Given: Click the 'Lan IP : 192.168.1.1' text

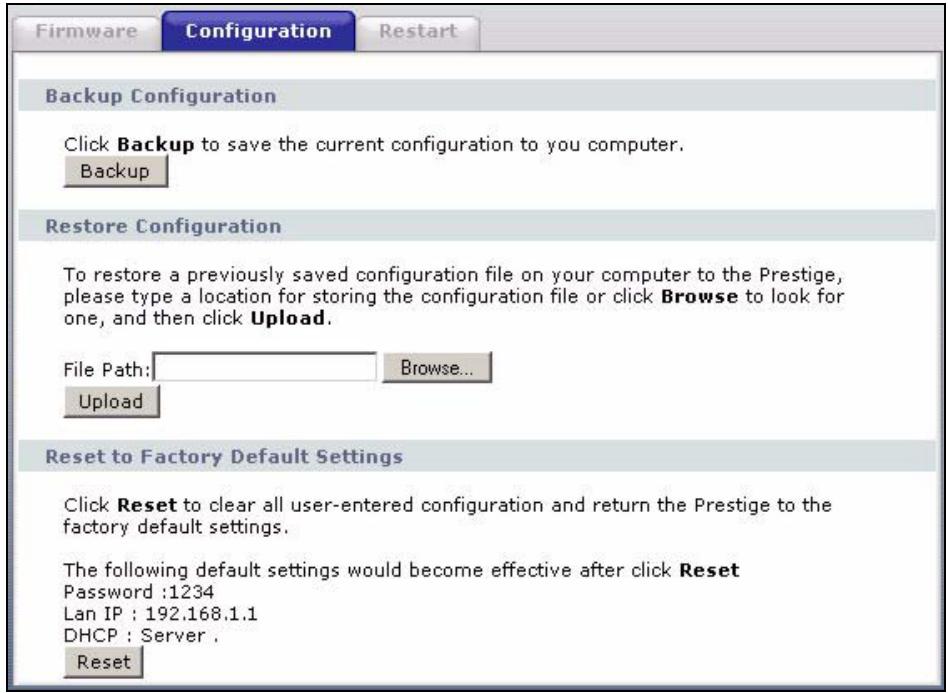Looking at the screenshot, I should (160, 614).
